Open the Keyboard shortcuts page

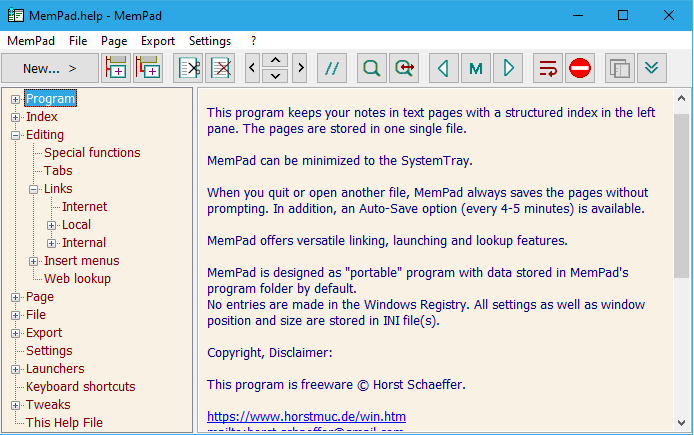(81, 387)
